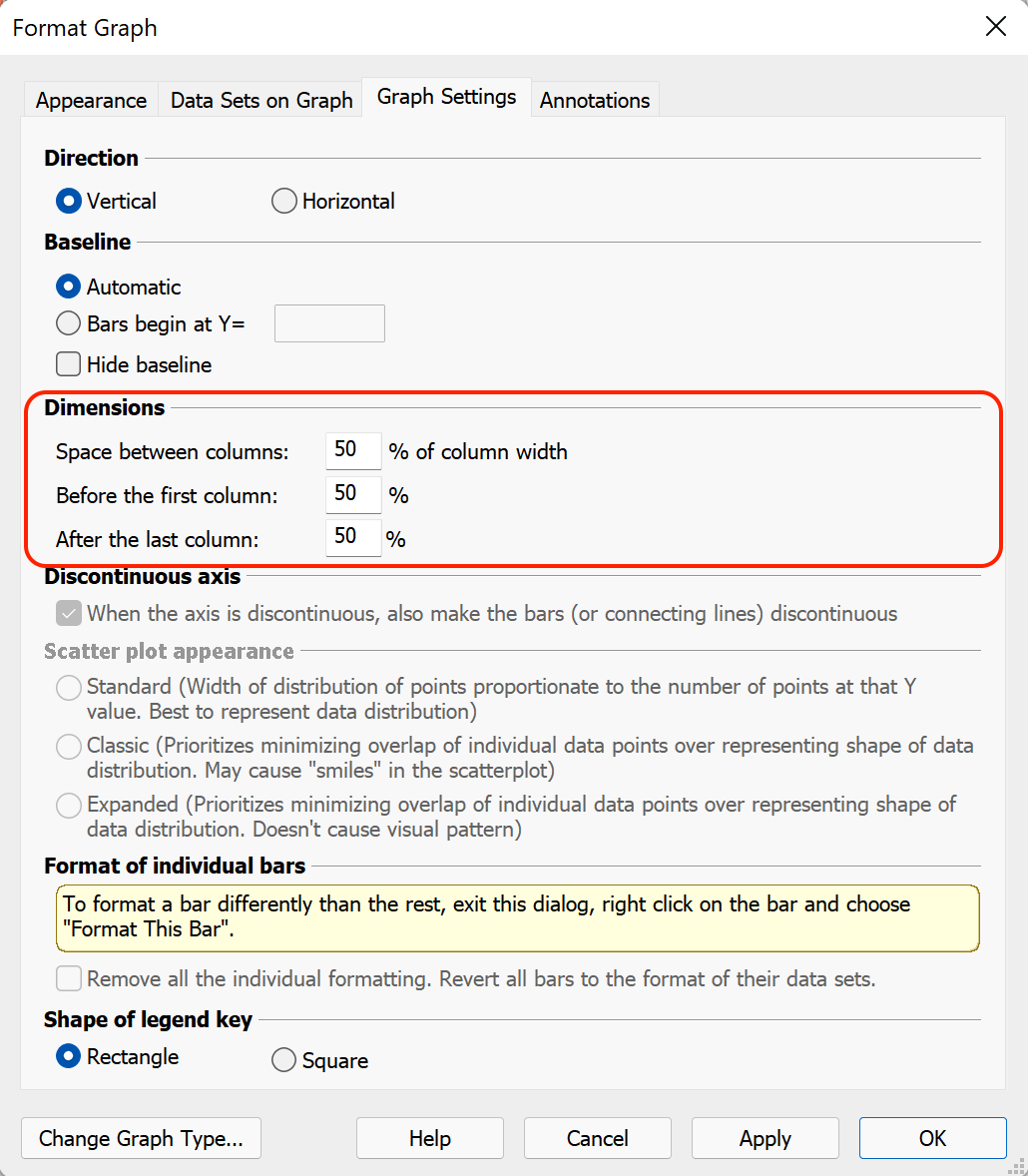Image resolution: width=1028 pixels, height=1176 pixels.
Task: Select Rectangle legend key shape
Action: pos(68,1056)
